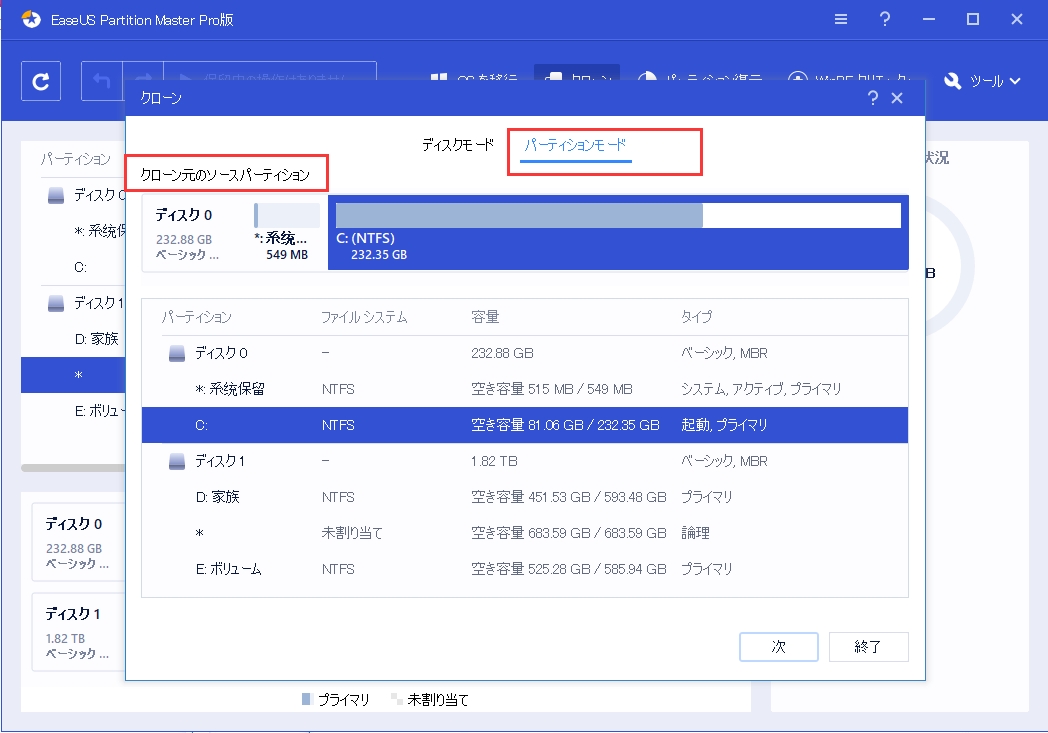Viewport: 1048px width, 733px height.
Task: Click the ディスク 0 drive icon in table
Action: point(176,353)
